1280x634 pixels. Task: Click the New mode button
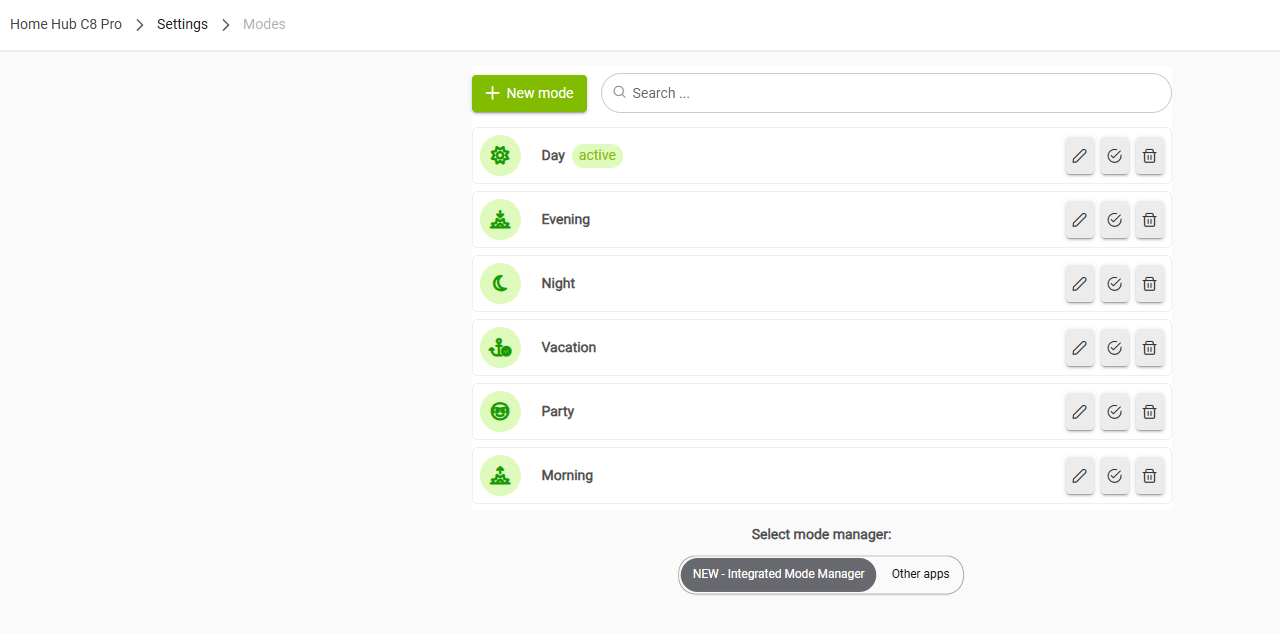pyautogui.click(x=529, y=93)
